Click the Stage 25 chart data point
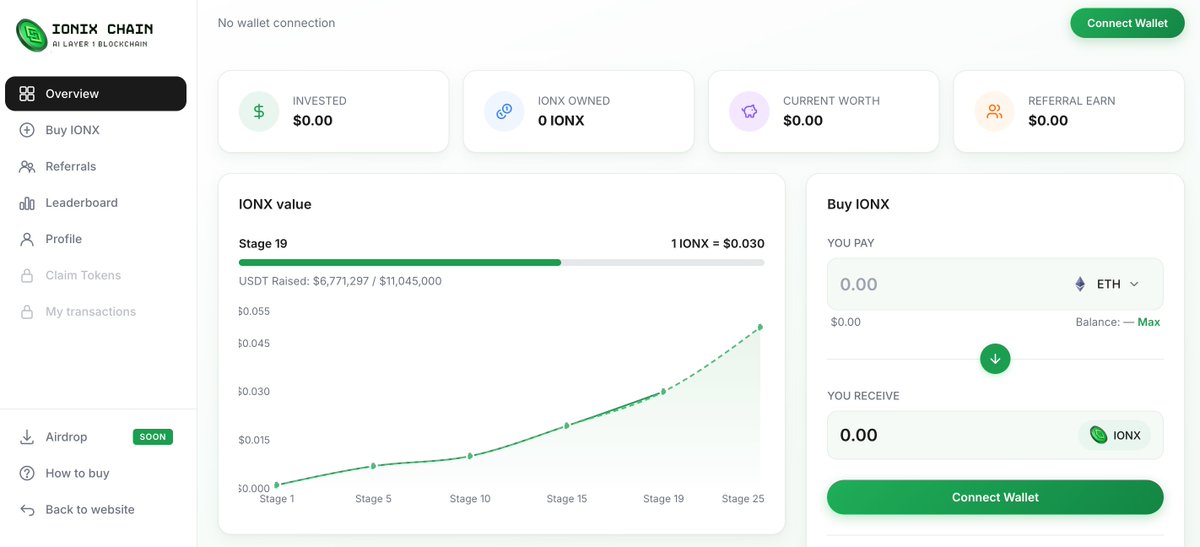 760,327
